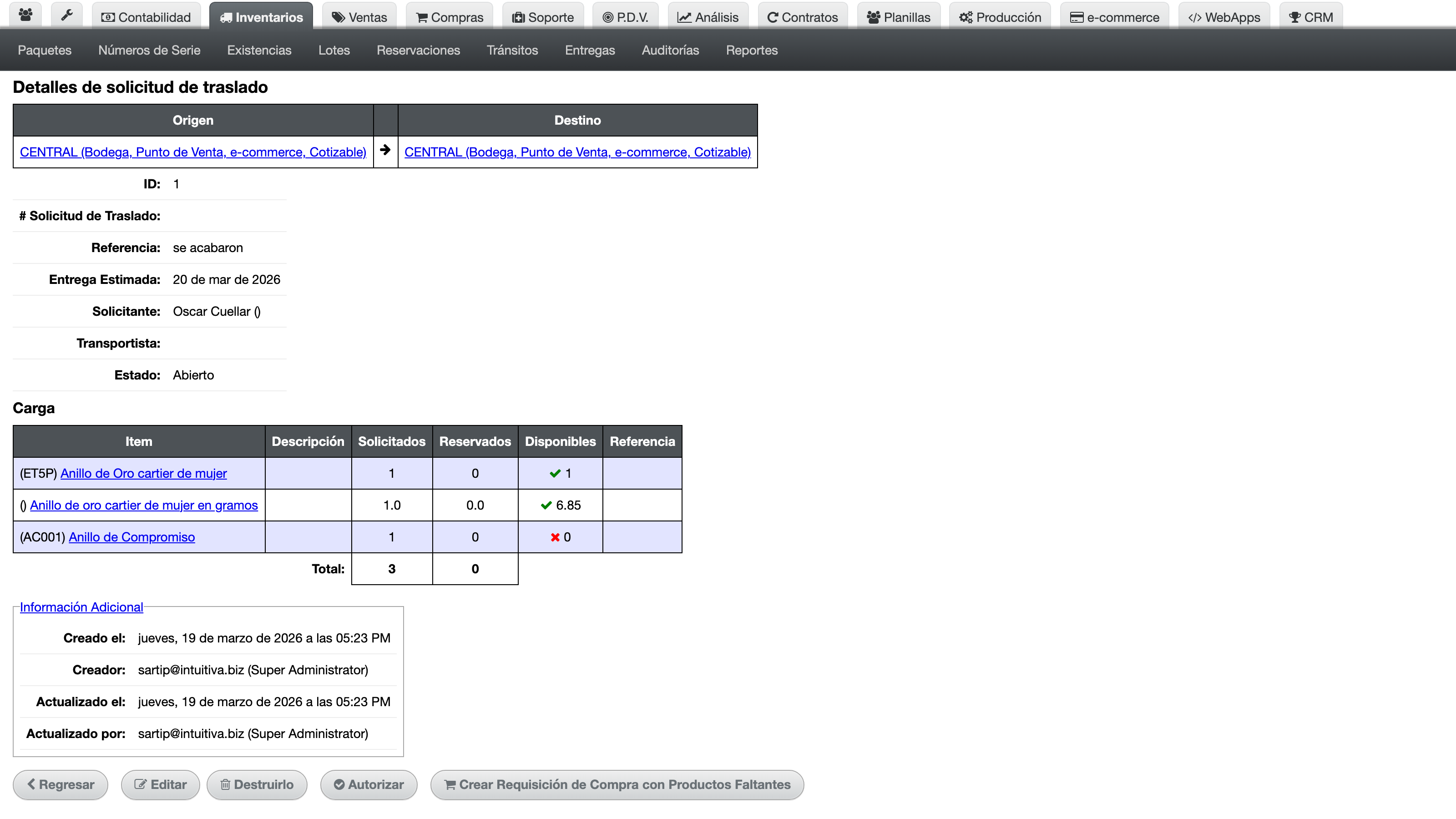Open the e-commerce tab
The image size is (1456, 819).
pos(1114,17)
